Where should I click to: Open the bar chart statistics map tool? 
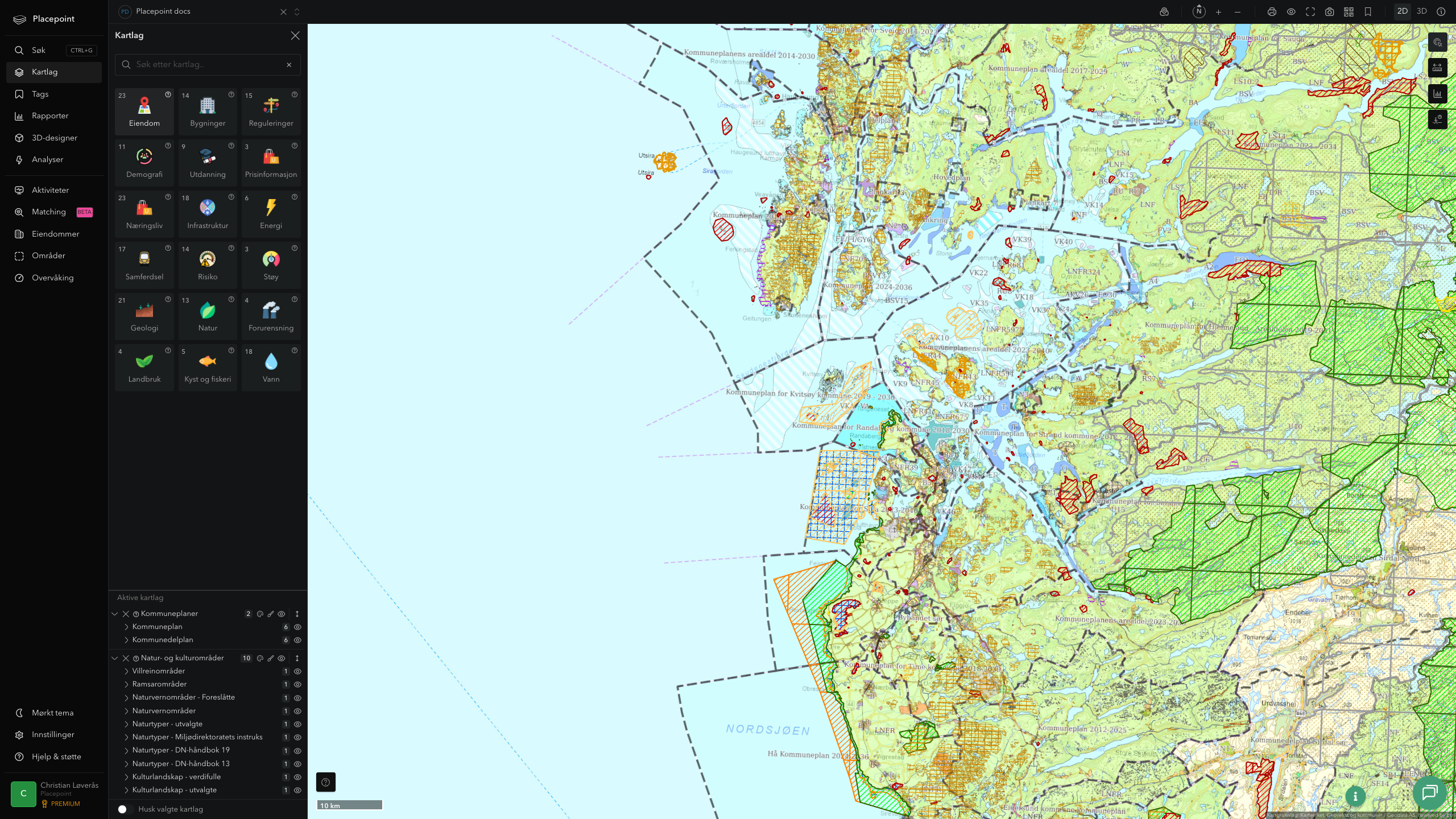[x=1437, y=94]
